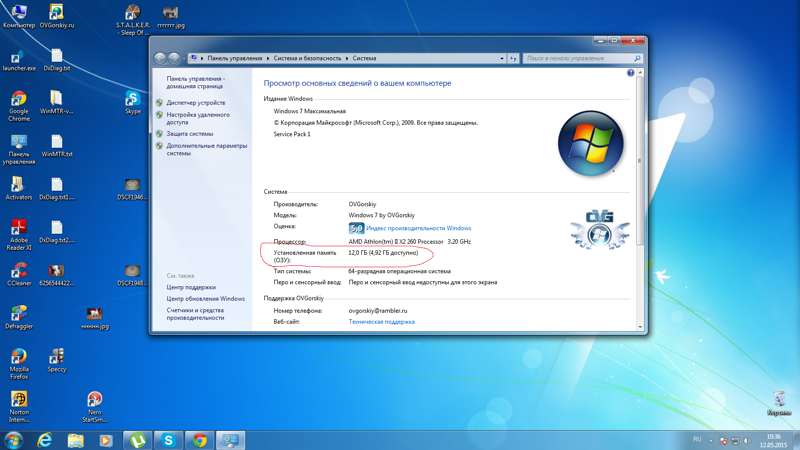Open the taskbar clock and date

tap(773, 441)
